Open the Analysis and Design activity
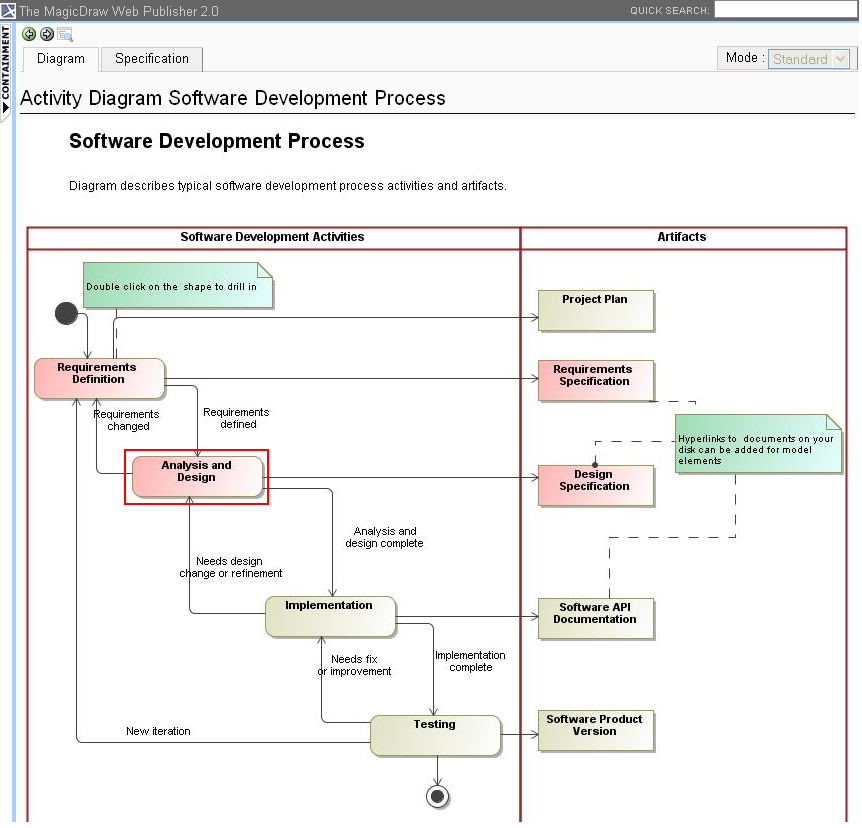Viewport: 862px width, 828px height. pyautogui.click(x=197, y=477)
